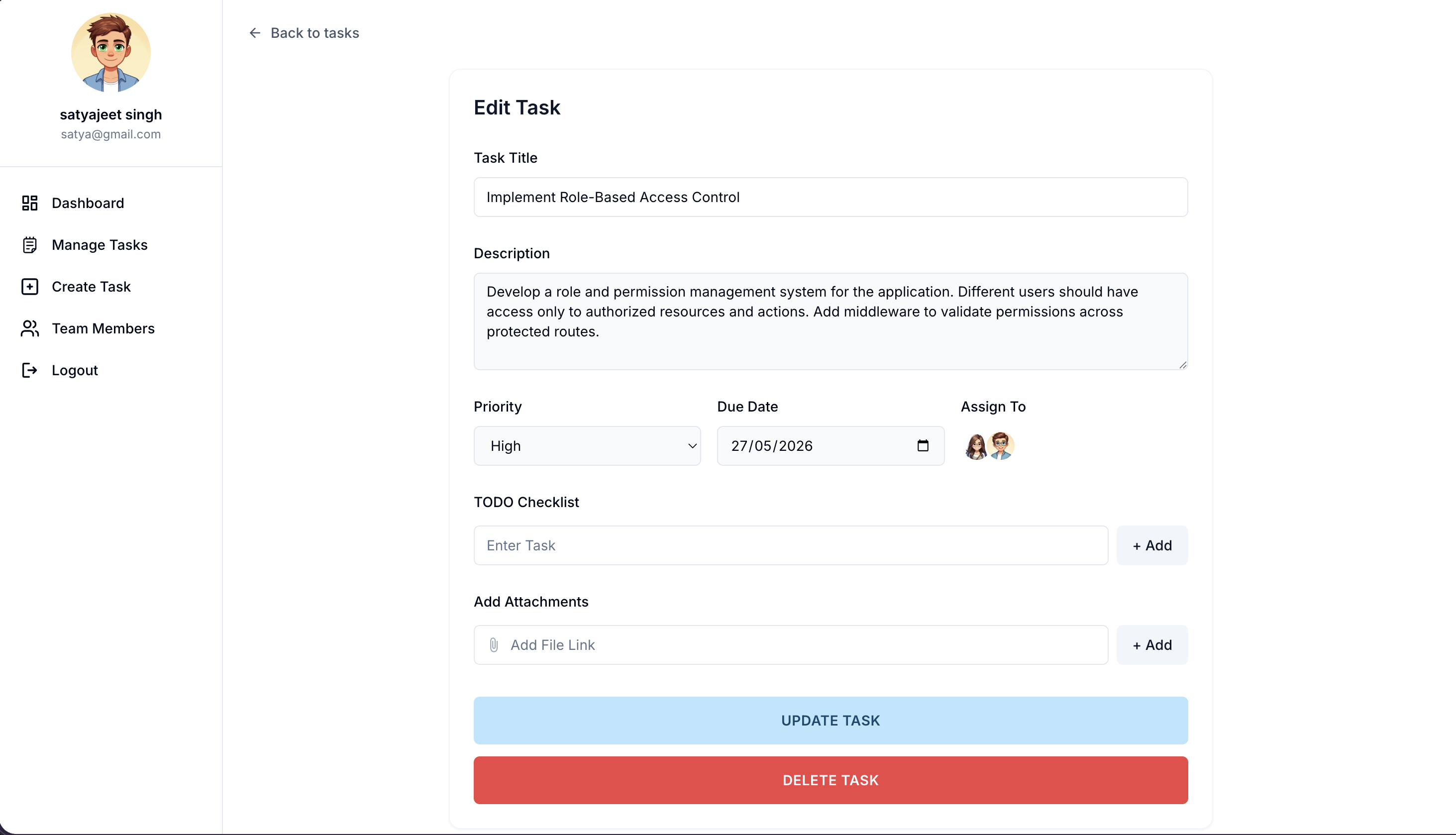1456x835 pixels.
Task: Click the Back to tasks link
Action: click(304, 33)
